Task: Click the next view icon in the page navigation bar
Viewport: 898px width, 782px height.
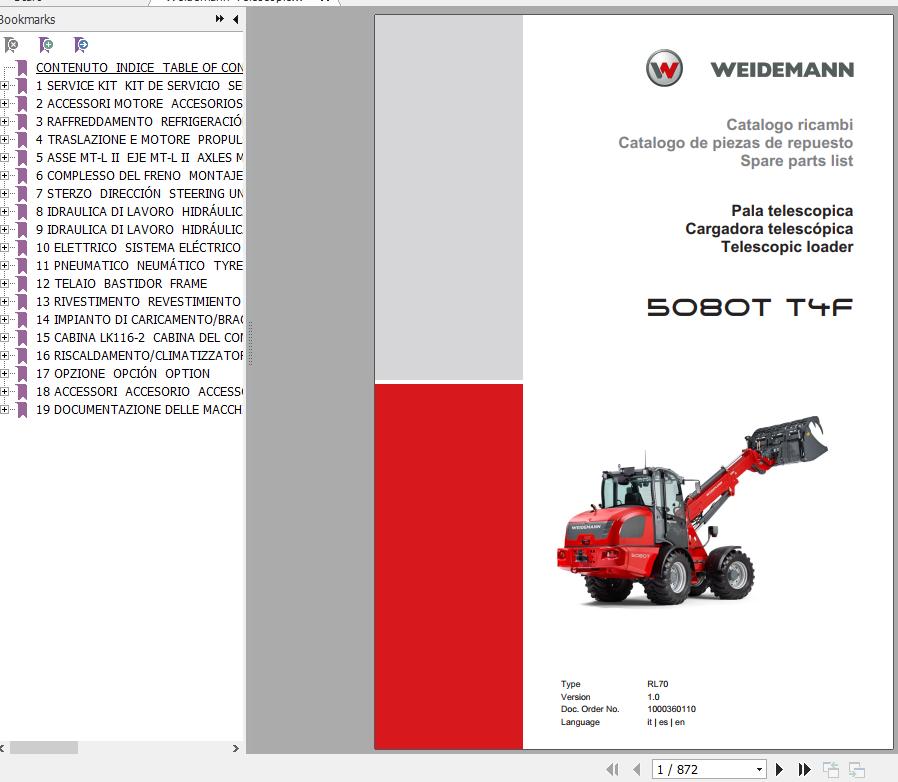Action: click(x=857, y=769)
